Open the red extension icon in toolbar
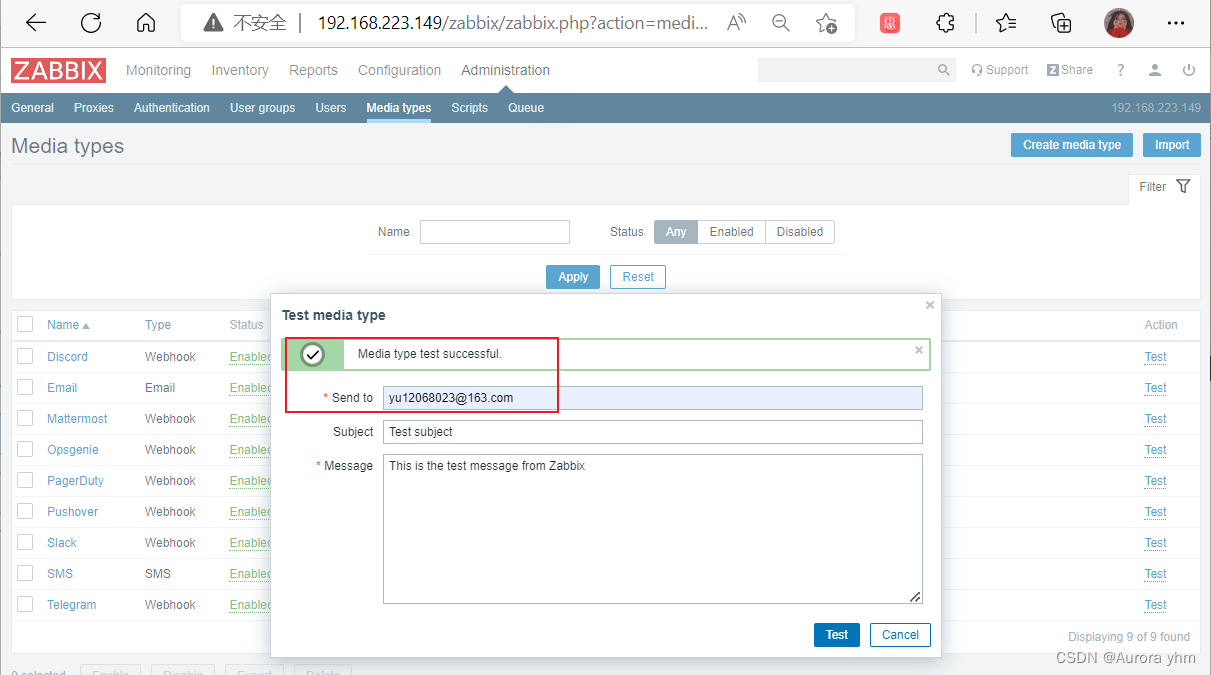Screen dimensions: 1211x675 coord(890,23)
